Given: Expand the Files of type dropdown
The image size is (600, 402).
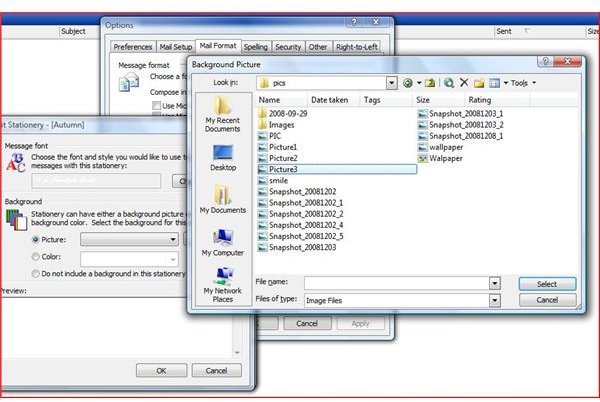Looking at the screenshot, I should [x=495, y=300].
